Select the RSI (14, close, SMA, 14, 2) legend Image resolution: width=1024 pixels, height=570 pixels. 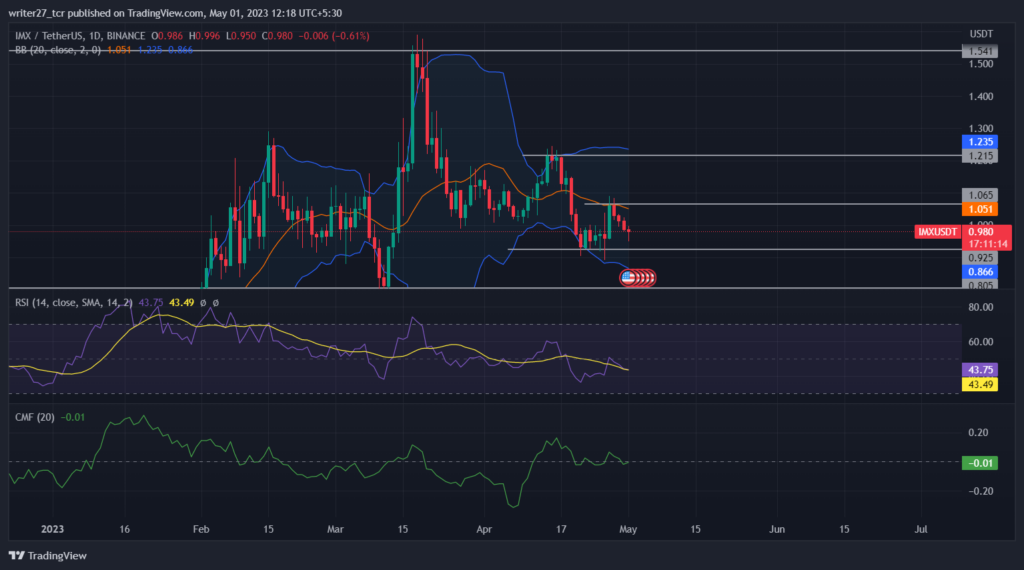pyautogui.click(x=74, y=303)
